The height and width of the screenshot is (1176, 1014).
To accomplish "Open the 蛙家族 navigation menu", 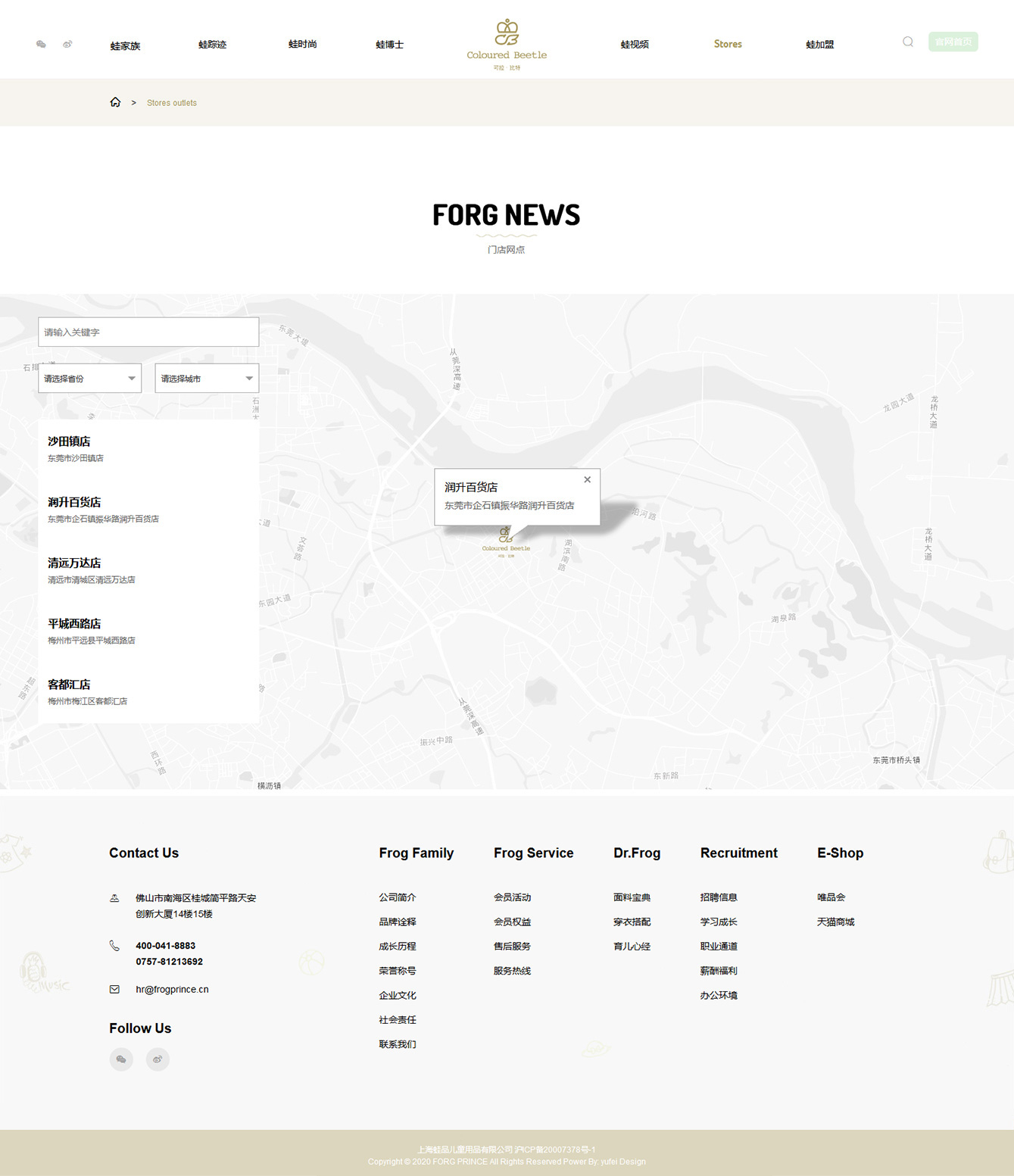I will click(125, 45).
